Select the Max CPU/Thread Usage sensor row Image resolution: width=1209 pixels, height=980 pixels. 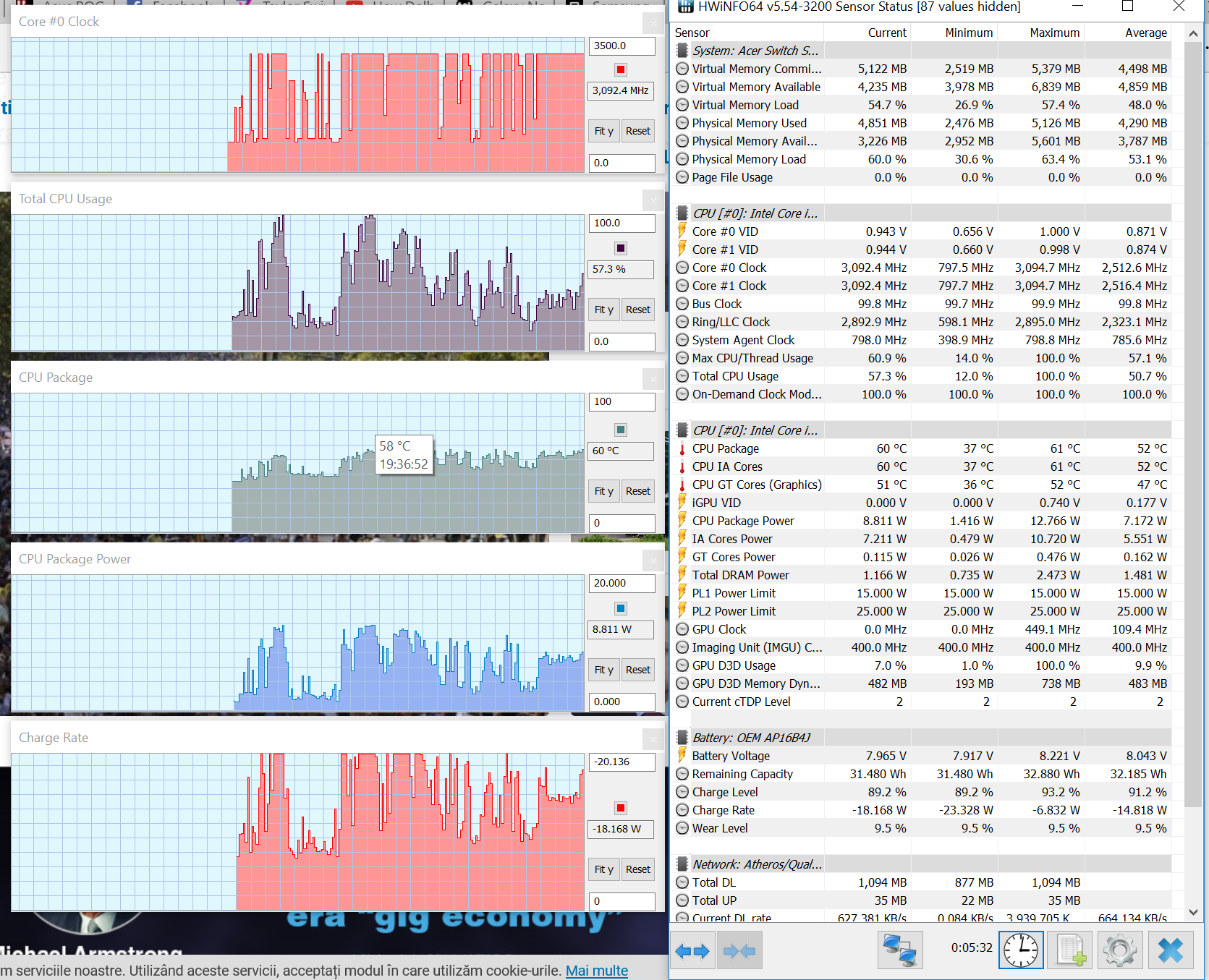coord(922,358)
